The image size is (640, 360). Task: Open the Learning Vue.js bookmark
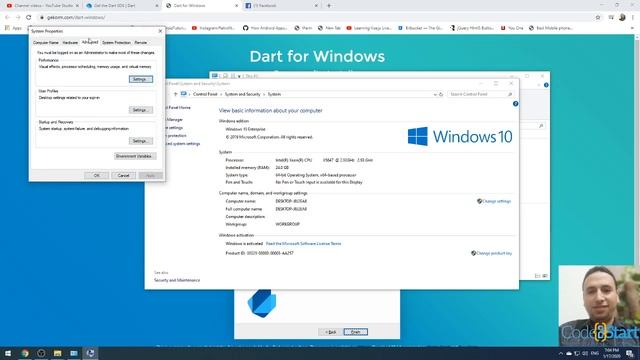point(369,28)
